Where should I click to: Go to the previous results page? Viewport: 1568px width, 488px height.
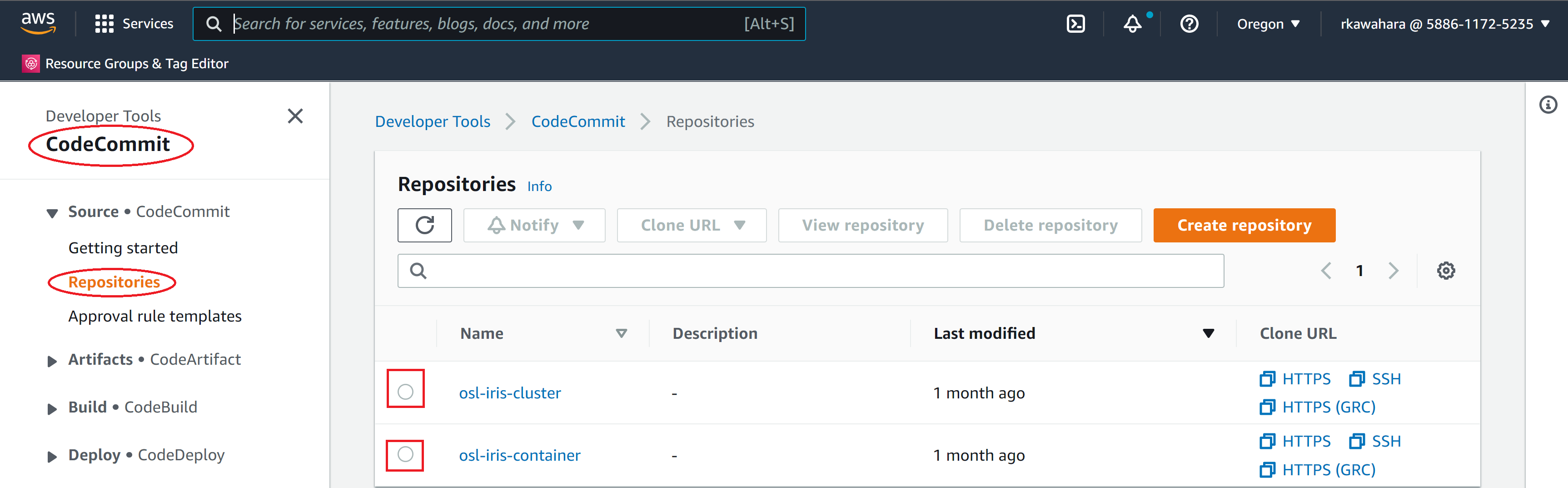click(1326, 271)
